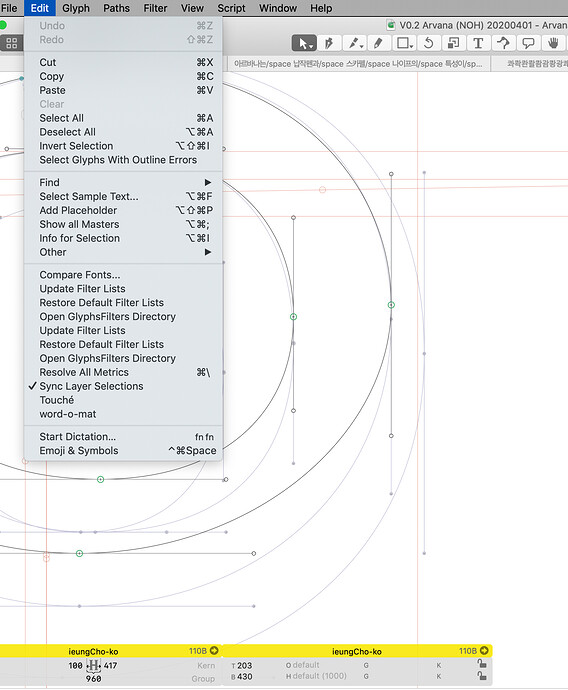Edit top value T 203
Viewport: 568px width, 690px height.
[x=242, y=665]
